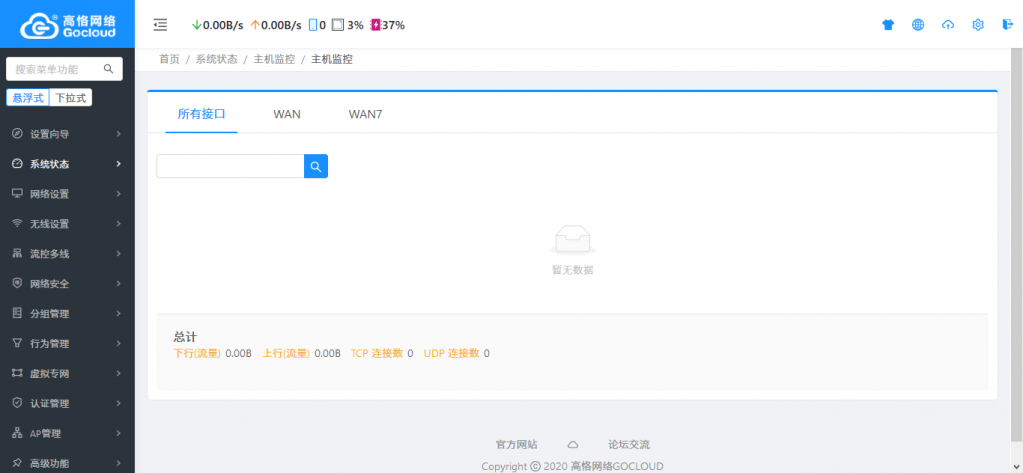Screen dimensions: 1023x473
Task: Open the 官方网站 footer link
Action: click(x=516, y=444)
